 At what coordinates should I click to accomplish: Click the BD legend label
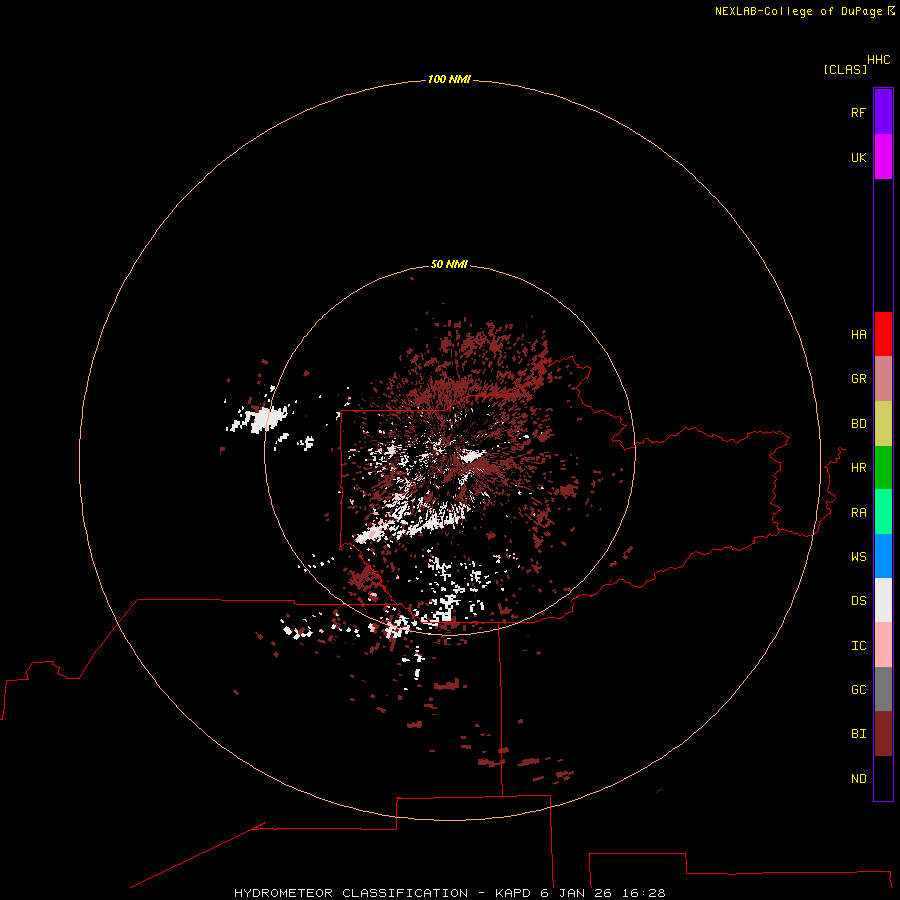pos(858,424)
